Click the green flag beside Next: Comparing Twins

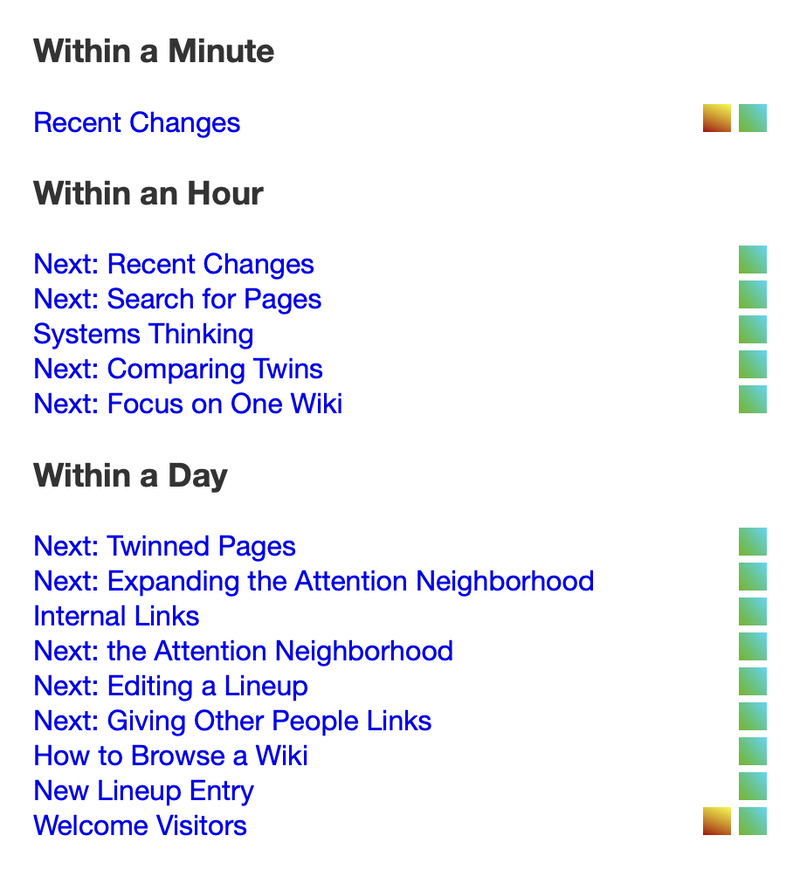[x=753, y=364]
